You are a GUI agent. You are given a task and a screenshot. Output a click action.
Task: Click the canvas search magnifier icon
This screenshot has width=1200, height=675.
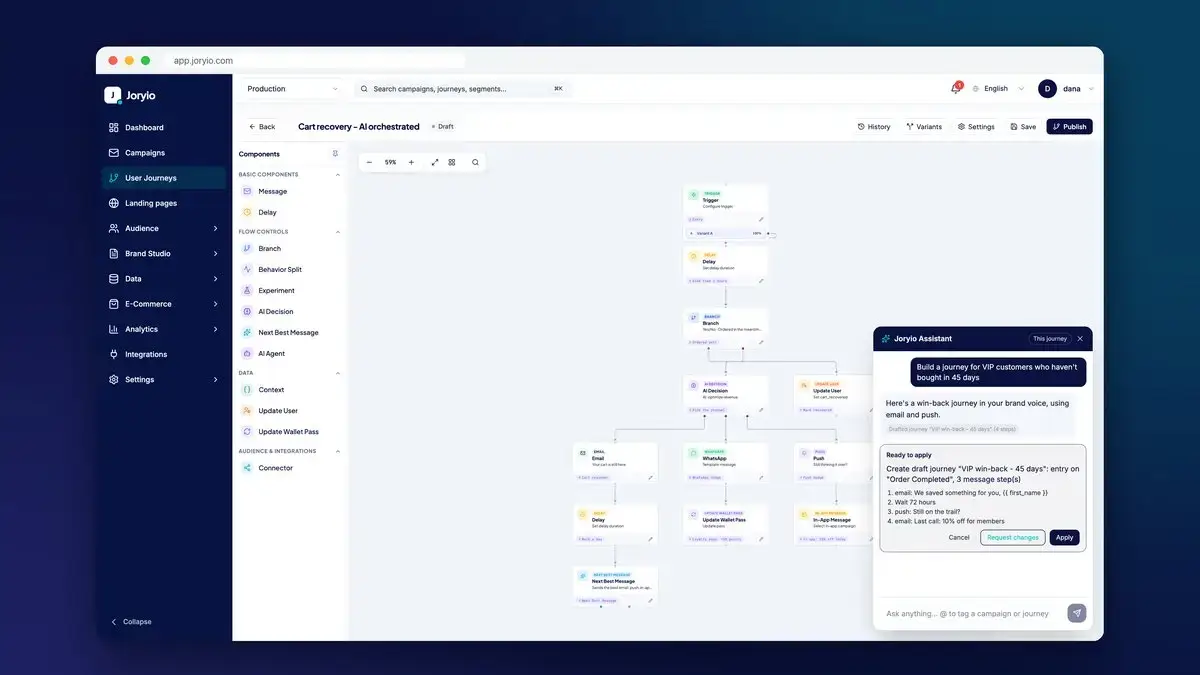475,162
